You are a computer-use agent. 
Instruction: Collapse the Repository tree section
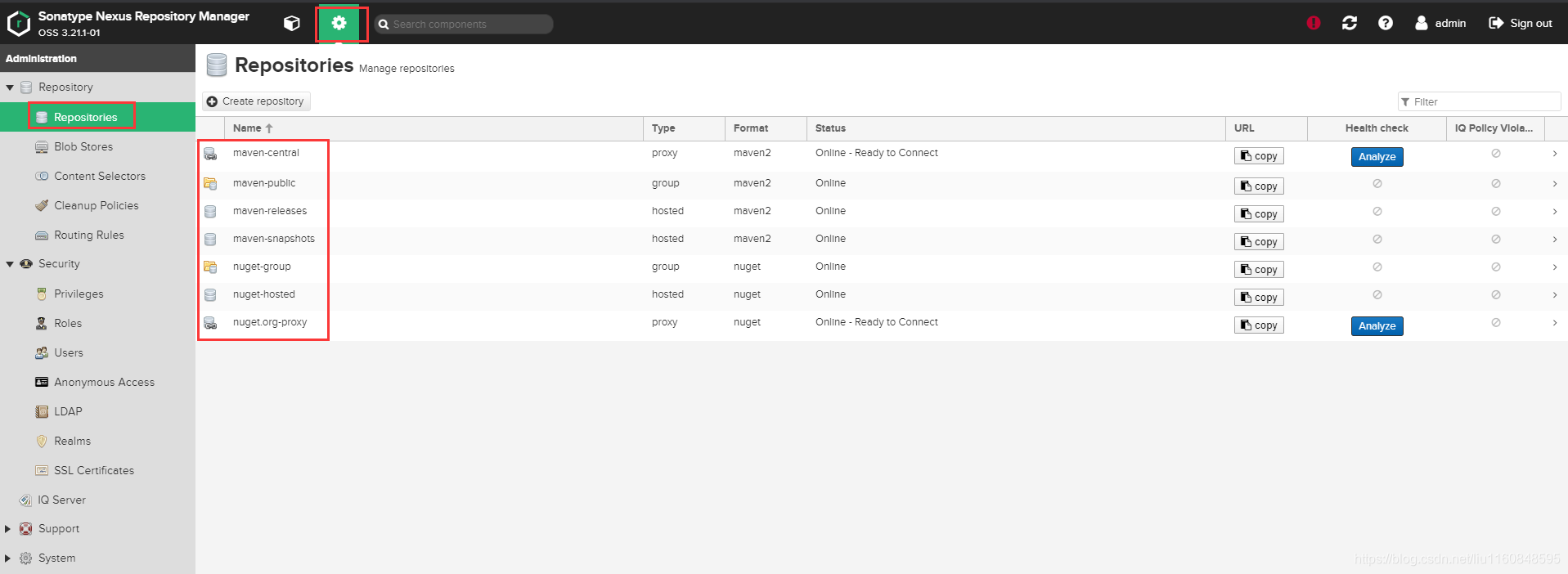10,87
